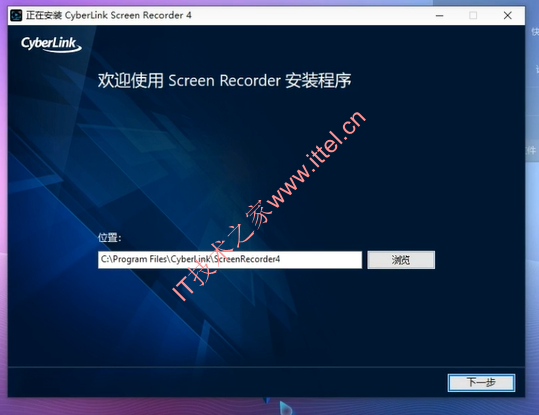Click the disabled maximize button in the title bar
This screenshot has height=415, width=539.
click(x=473, y=15)
